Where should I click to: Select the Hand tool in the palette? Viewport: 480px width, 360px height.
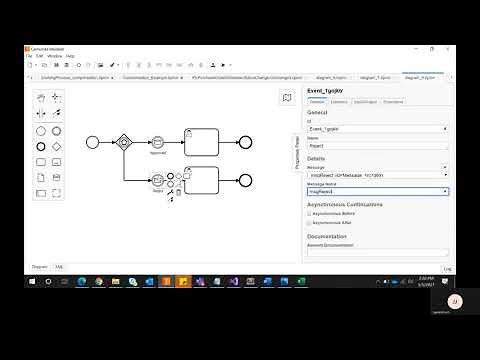(x=41, y=98)
